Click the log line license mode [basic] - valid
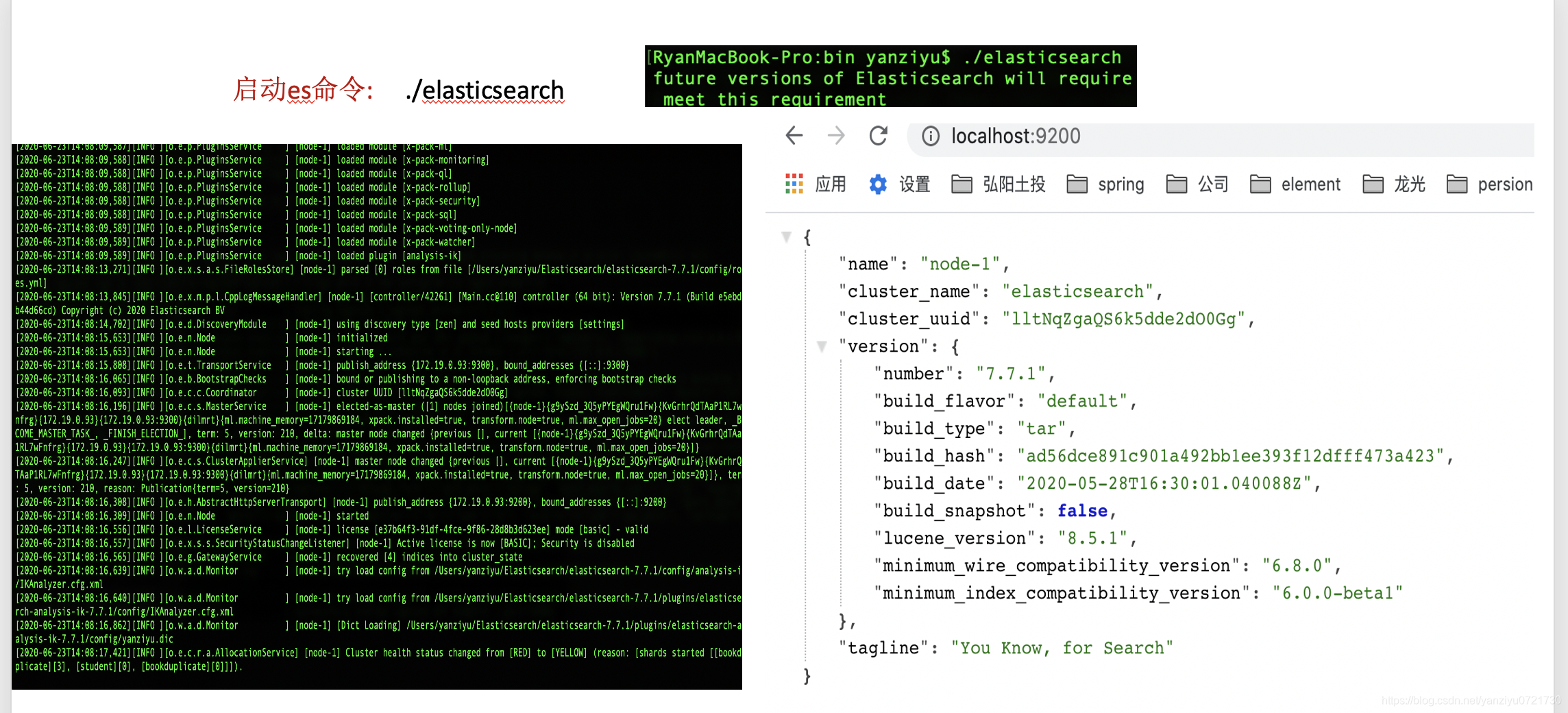Viewport: 1568px width, 713px height. click(332, 530)
